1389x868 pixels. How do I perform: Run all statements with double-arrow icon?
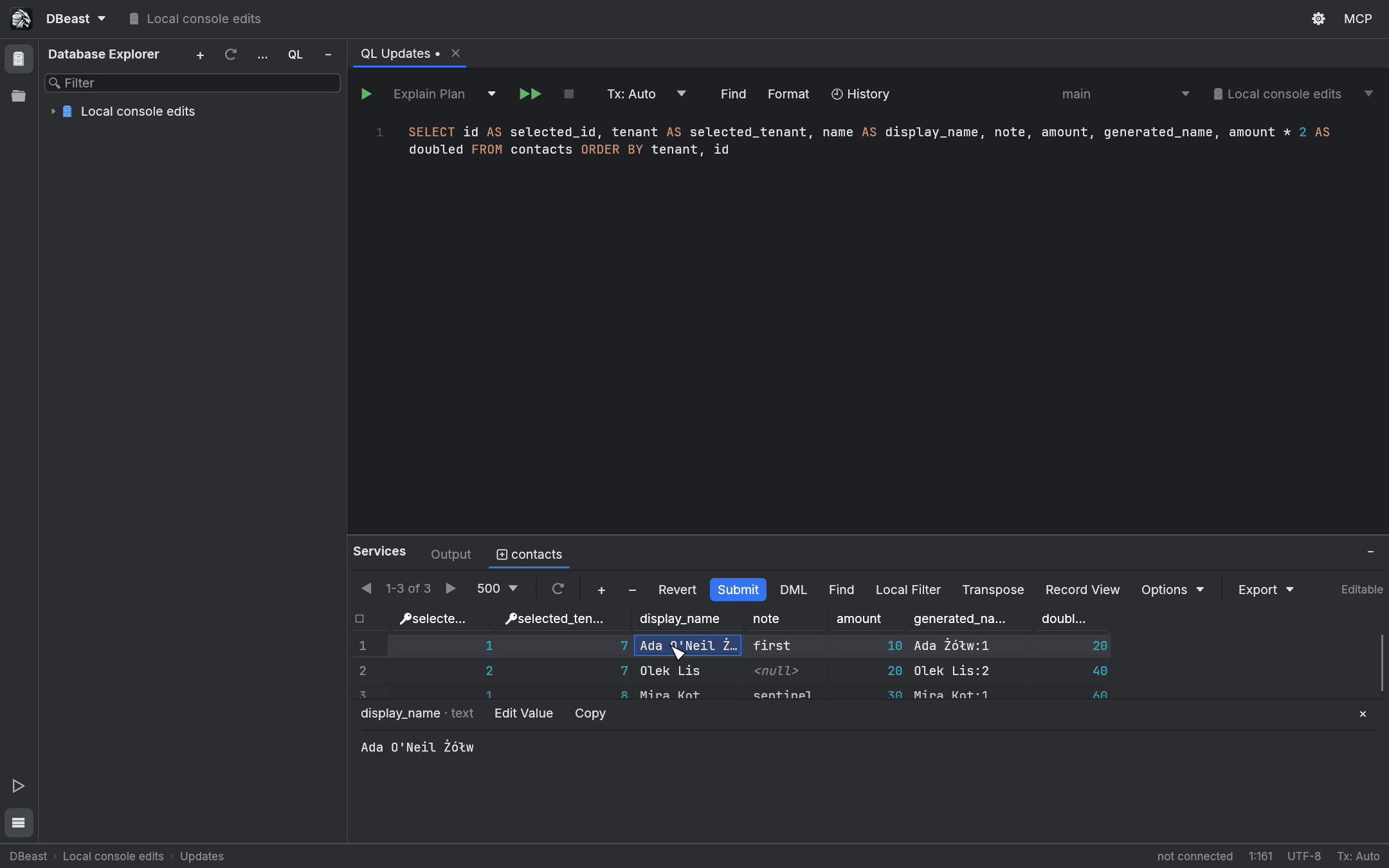[x=530, y=94]
